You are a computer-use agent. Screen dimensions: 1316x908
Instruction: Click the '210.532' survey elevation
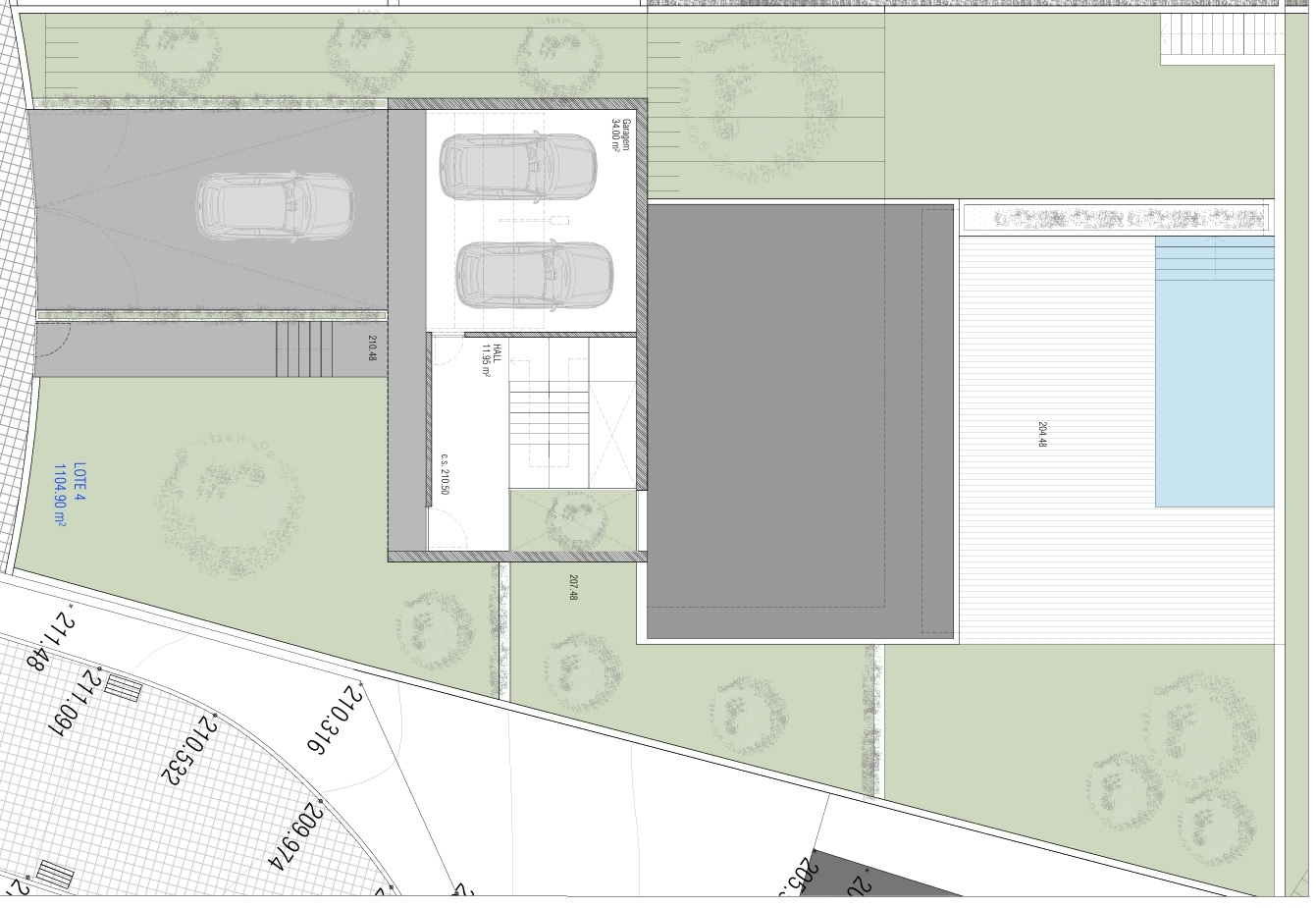pos(189,750)
